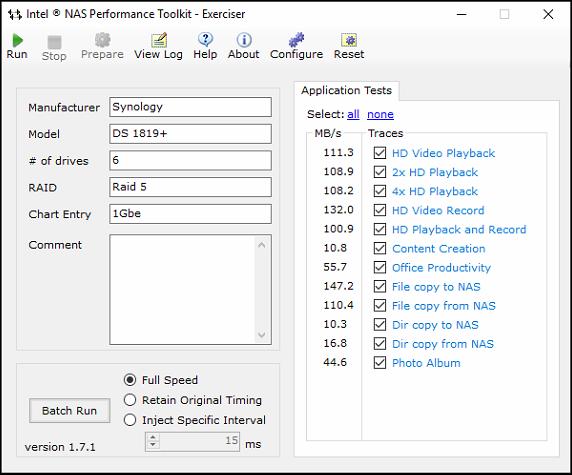Click the 44.6 MB/s result value
Screen dimensions: 572x475
[335, 362]
